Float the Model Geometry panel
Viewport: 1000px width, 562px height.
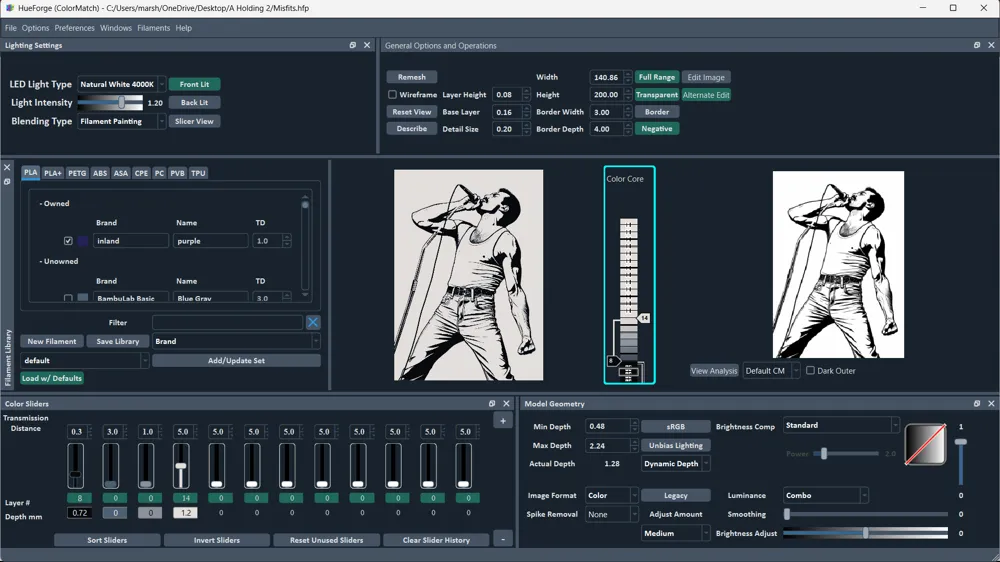pyautogui.click(x=977, y=404)
